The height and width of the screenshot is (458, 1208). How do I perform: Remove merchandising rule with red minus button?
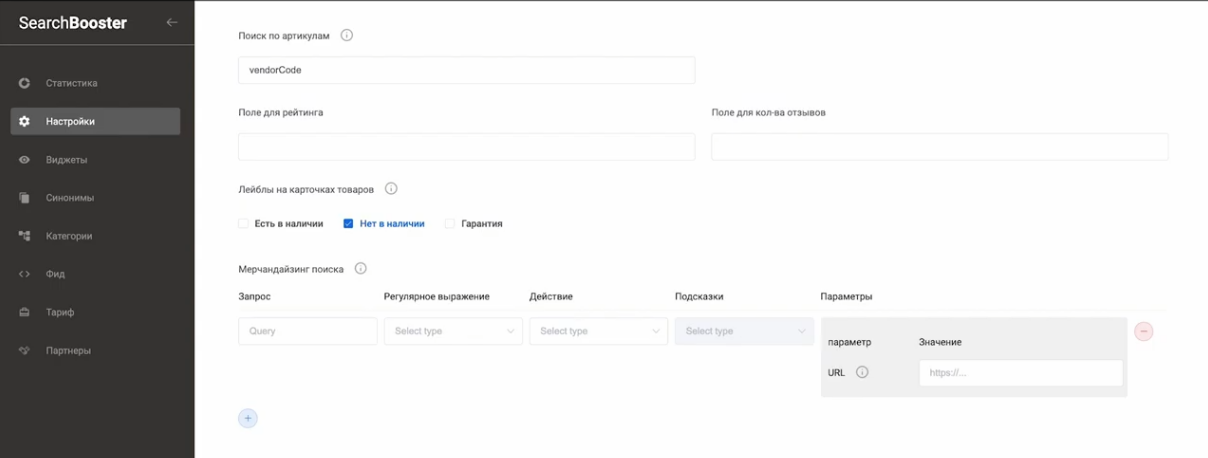[1143, 331]
